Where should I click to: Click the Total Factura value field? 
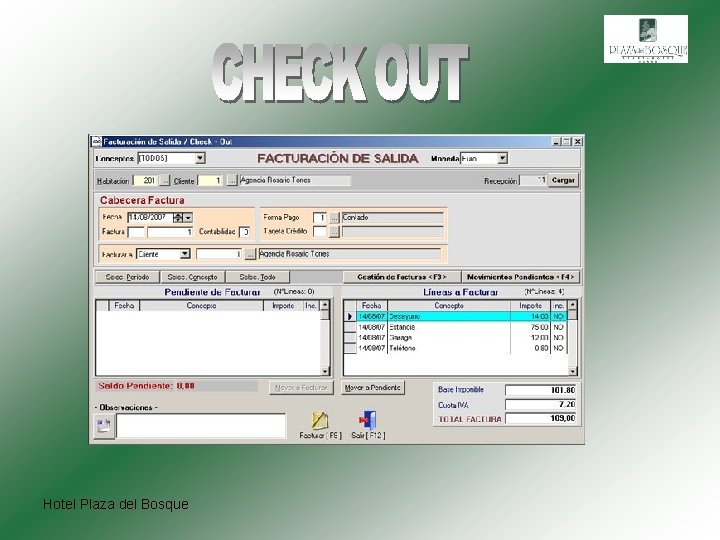[x=540, y=418]
